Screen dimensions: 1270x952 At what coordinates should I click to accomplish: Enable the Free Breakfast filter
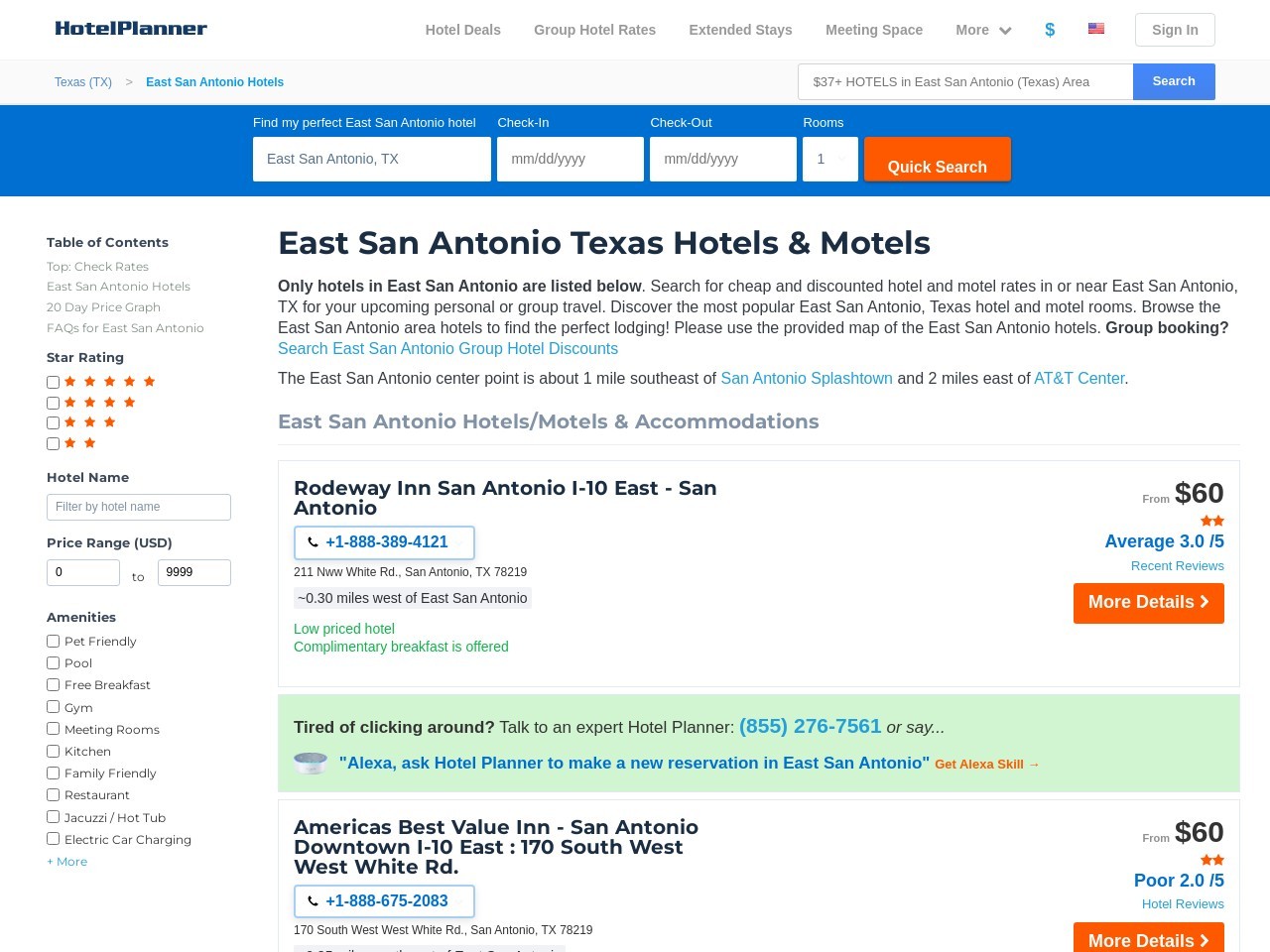[53, 684]
